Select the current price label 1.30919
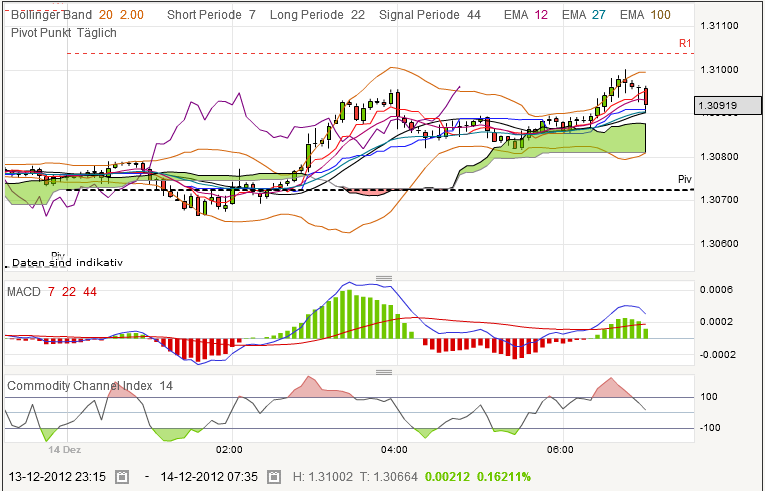The width and height of the screenshot is (765, 491). [x=727, y=105]
